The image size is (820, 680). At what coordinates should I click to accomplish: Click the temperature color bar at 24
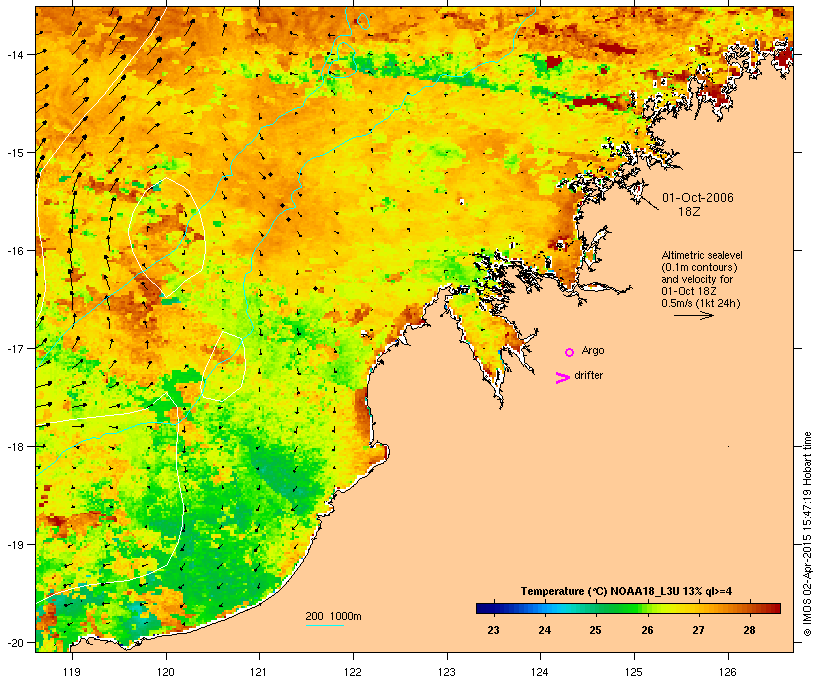click(544, 608)
